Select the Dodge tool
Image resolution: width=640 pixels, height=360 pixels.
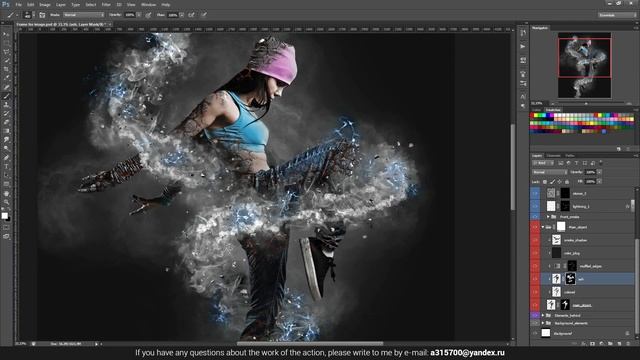pyautogui.click(x=6, y=149)
